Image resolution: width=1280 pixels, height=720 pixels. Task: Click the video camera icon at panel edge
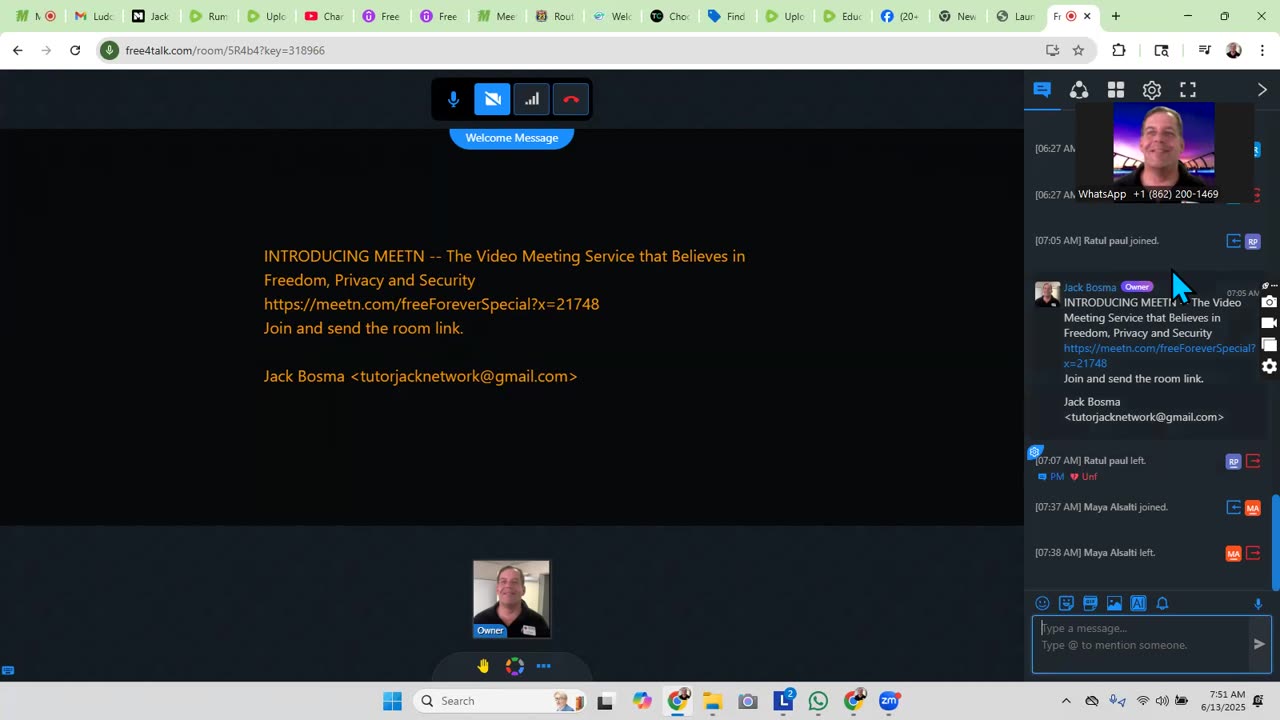[x=1269, y=323]
